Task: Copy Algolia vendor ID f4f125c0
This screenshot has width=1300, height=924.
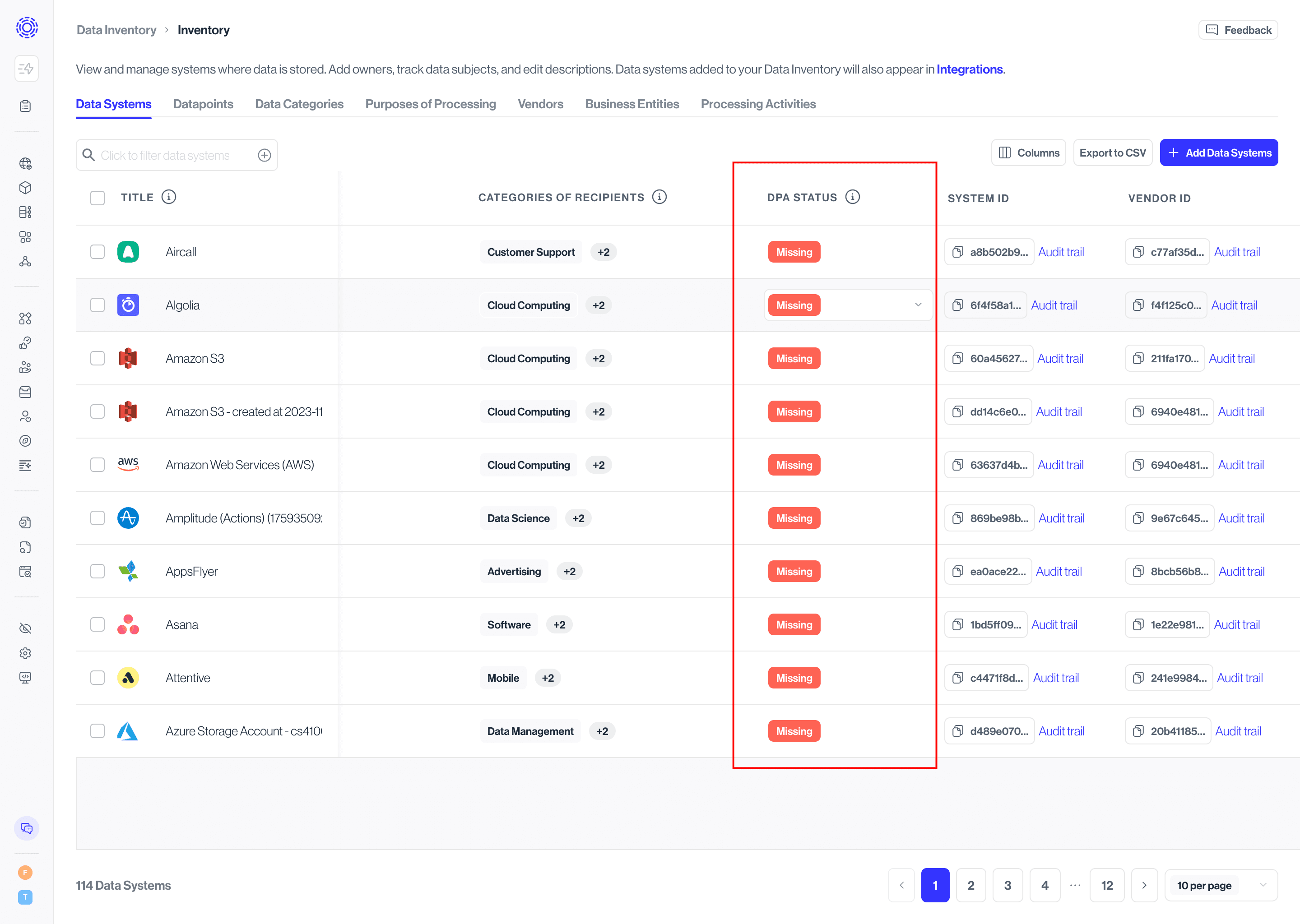Action: 1138,305
